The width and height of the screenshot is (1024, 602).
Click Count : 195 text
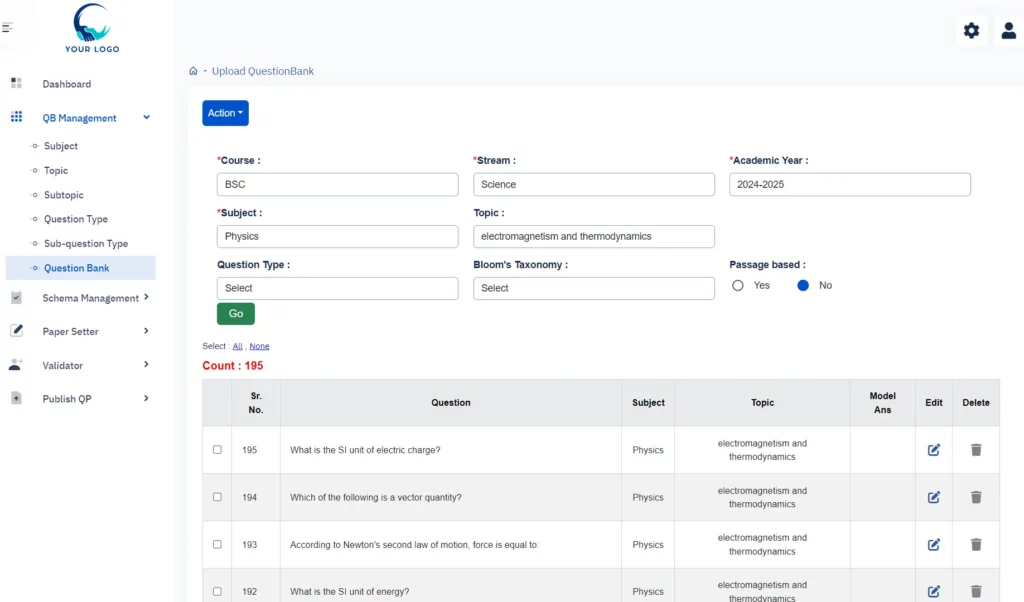[232, 366]
